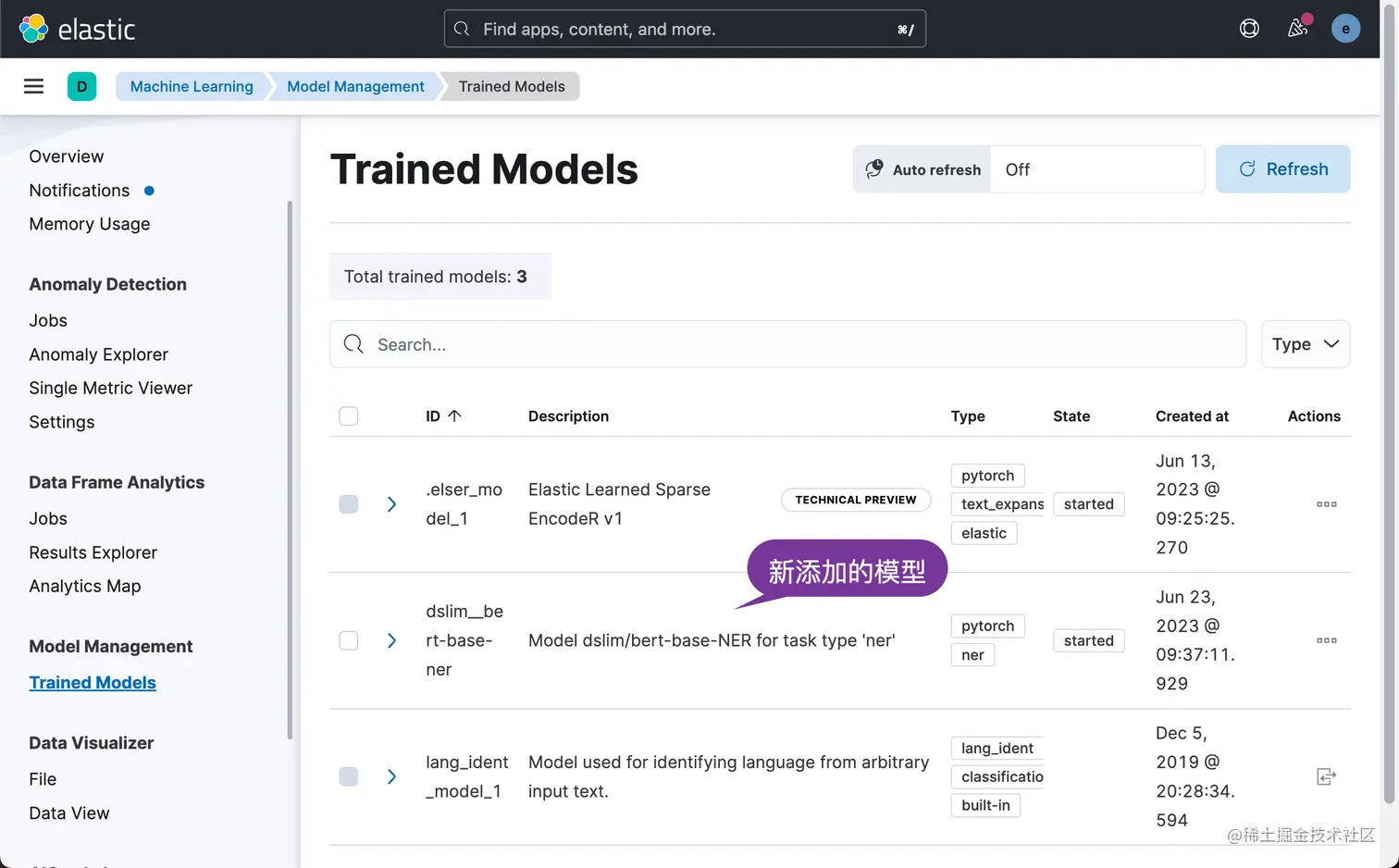Screen dimensions: 1399x868
Task: Open the newsfeed celebration icon
Action: 1297,29
